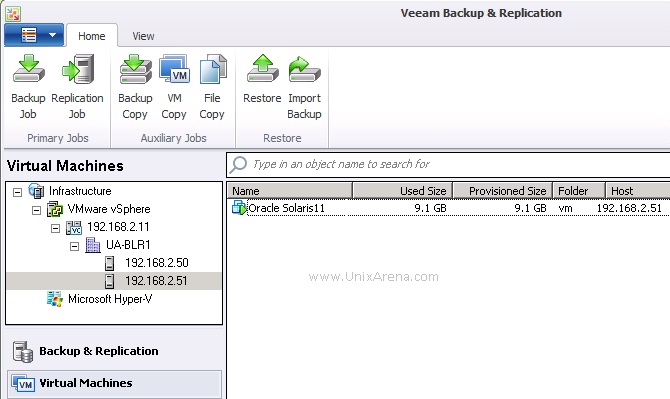Screen dimensions: 670x399
Task: Click the Veeam title bar application icon
Action: click(x=13, y=13)
